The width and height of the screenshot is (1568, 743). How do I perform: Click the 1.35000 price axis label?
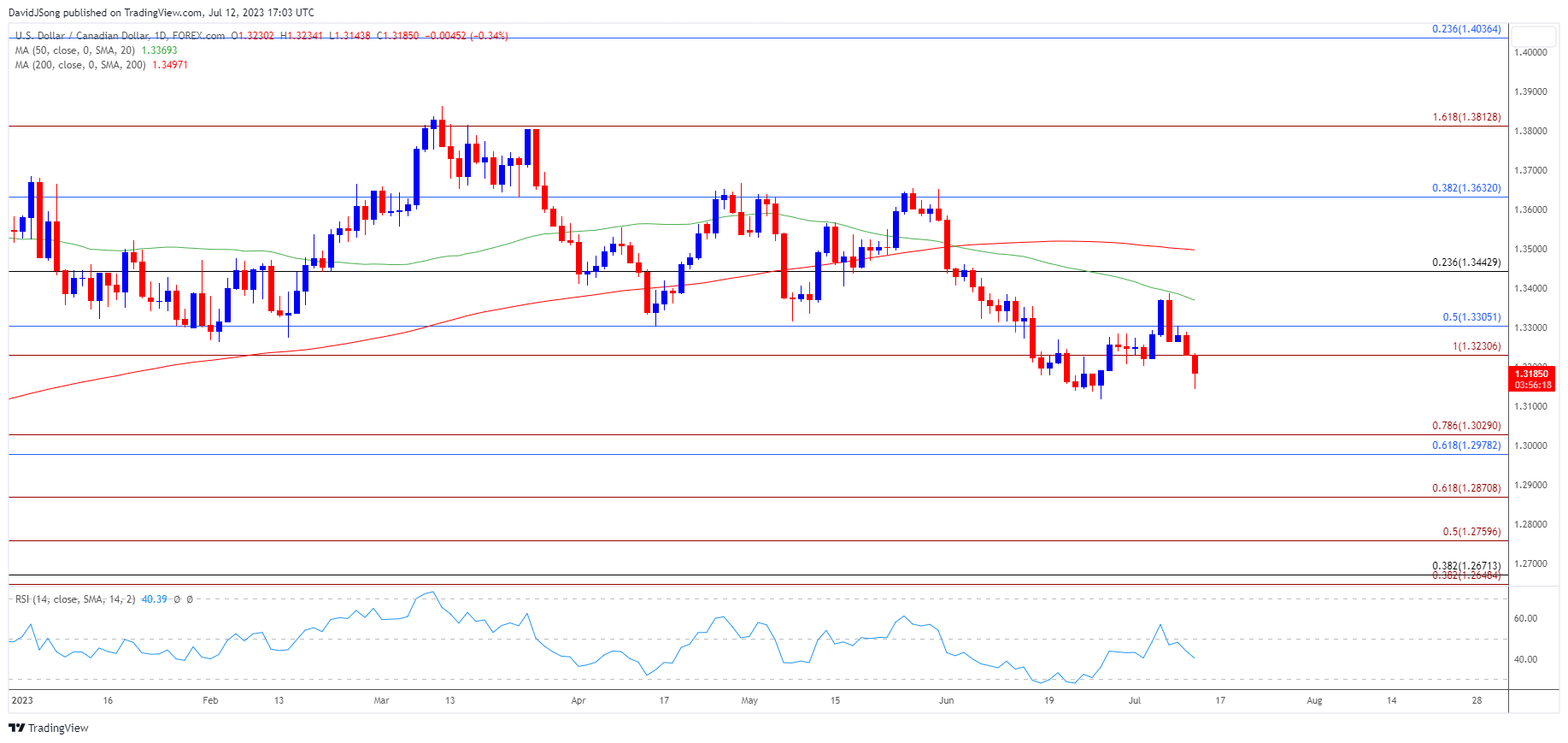pos(1530,249)
